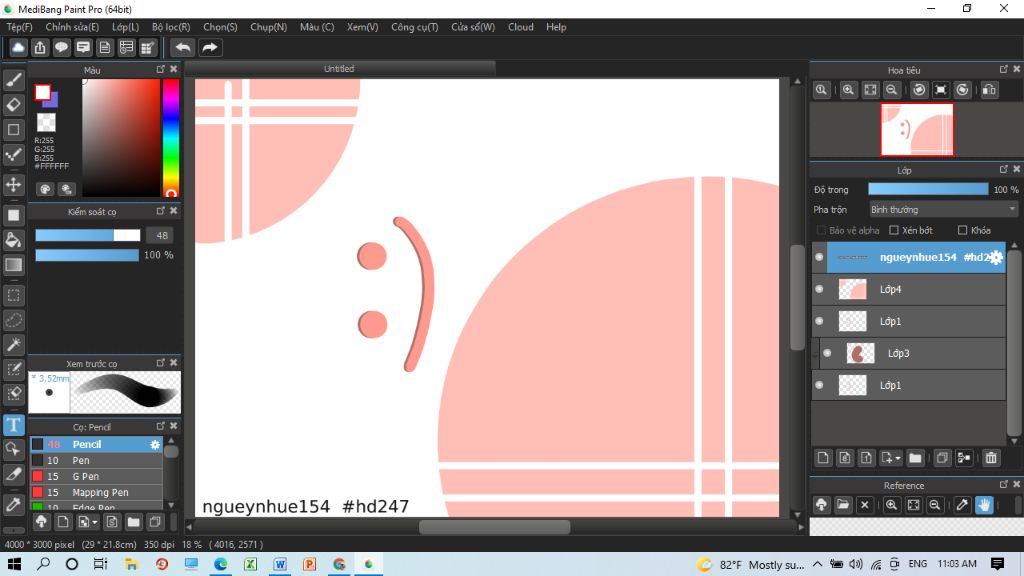Screen dimensions: 1024x576
Task: Open the Bộ lọc(R) menu
Action: [171, 27]
